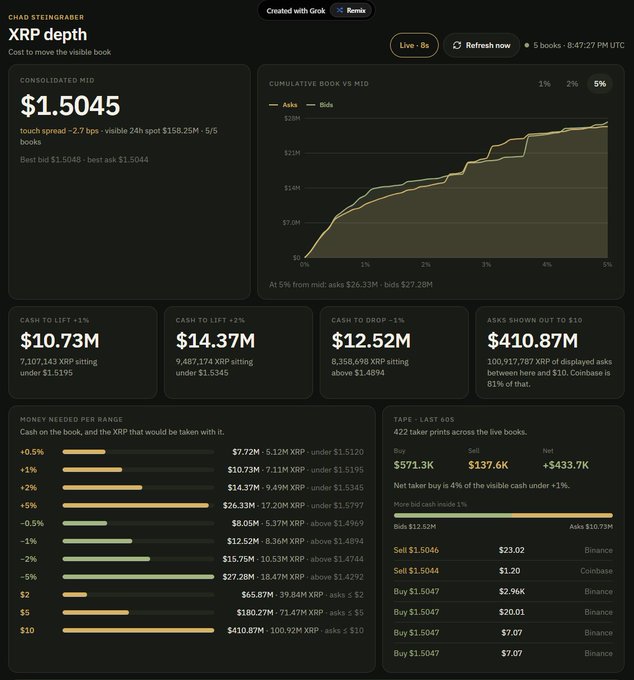
Task: Click the tape Sell total $137.6K
Action: click(x=488, y=465)
